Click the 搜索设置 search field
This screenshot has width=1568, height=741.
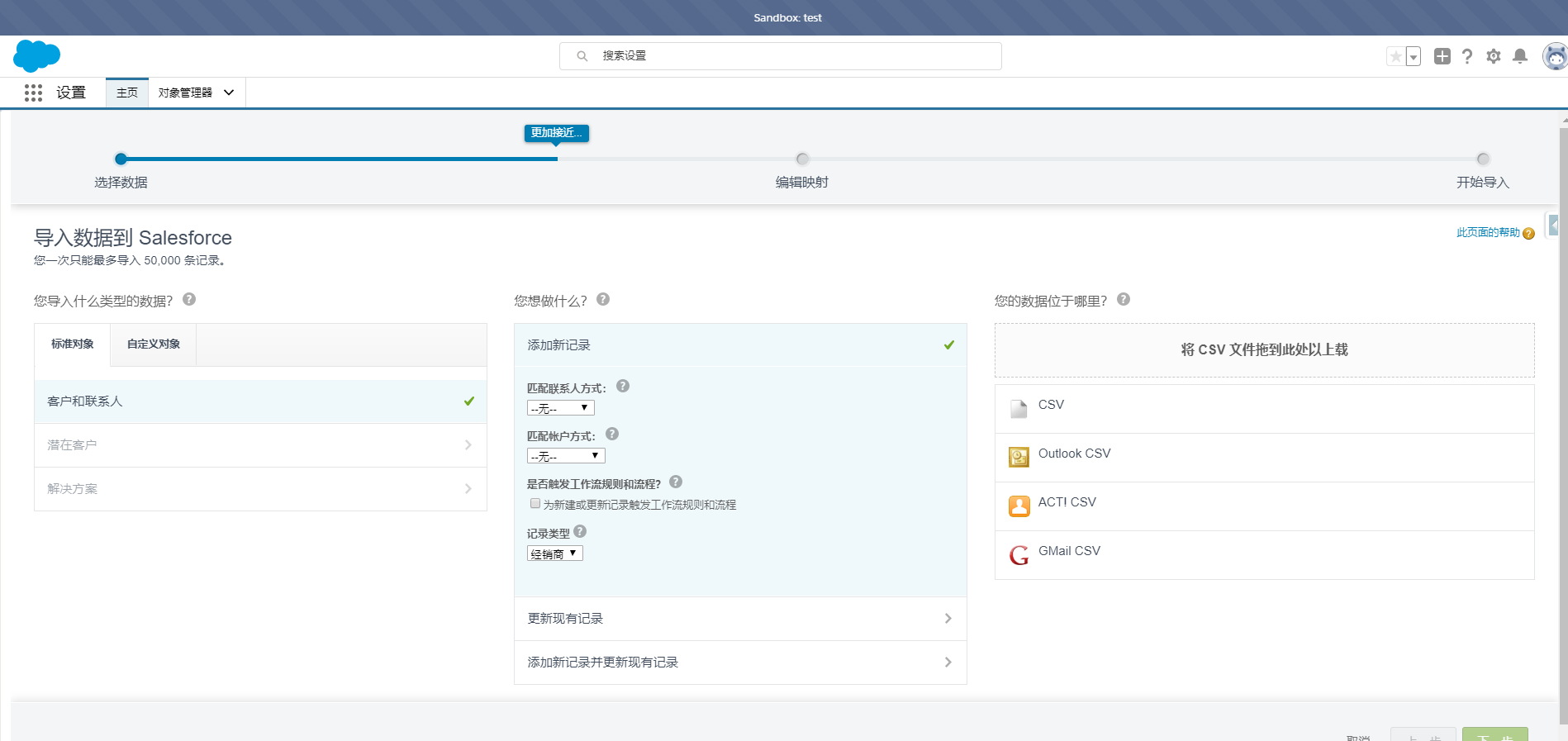click(x=781, y=56)
